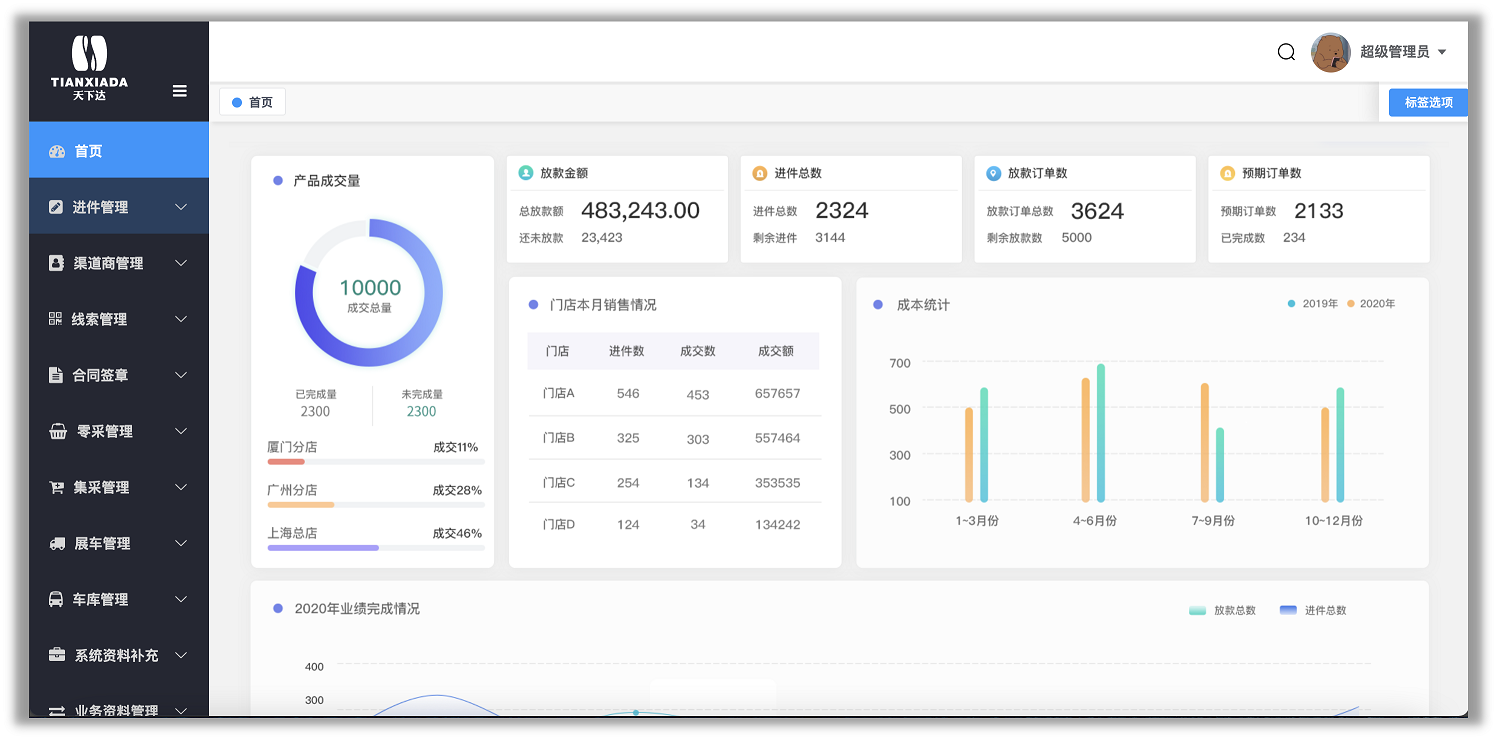Expand the 展车管理 menu chevron
The width and height of the screenshot is (1497, 740).
(181, 543)
